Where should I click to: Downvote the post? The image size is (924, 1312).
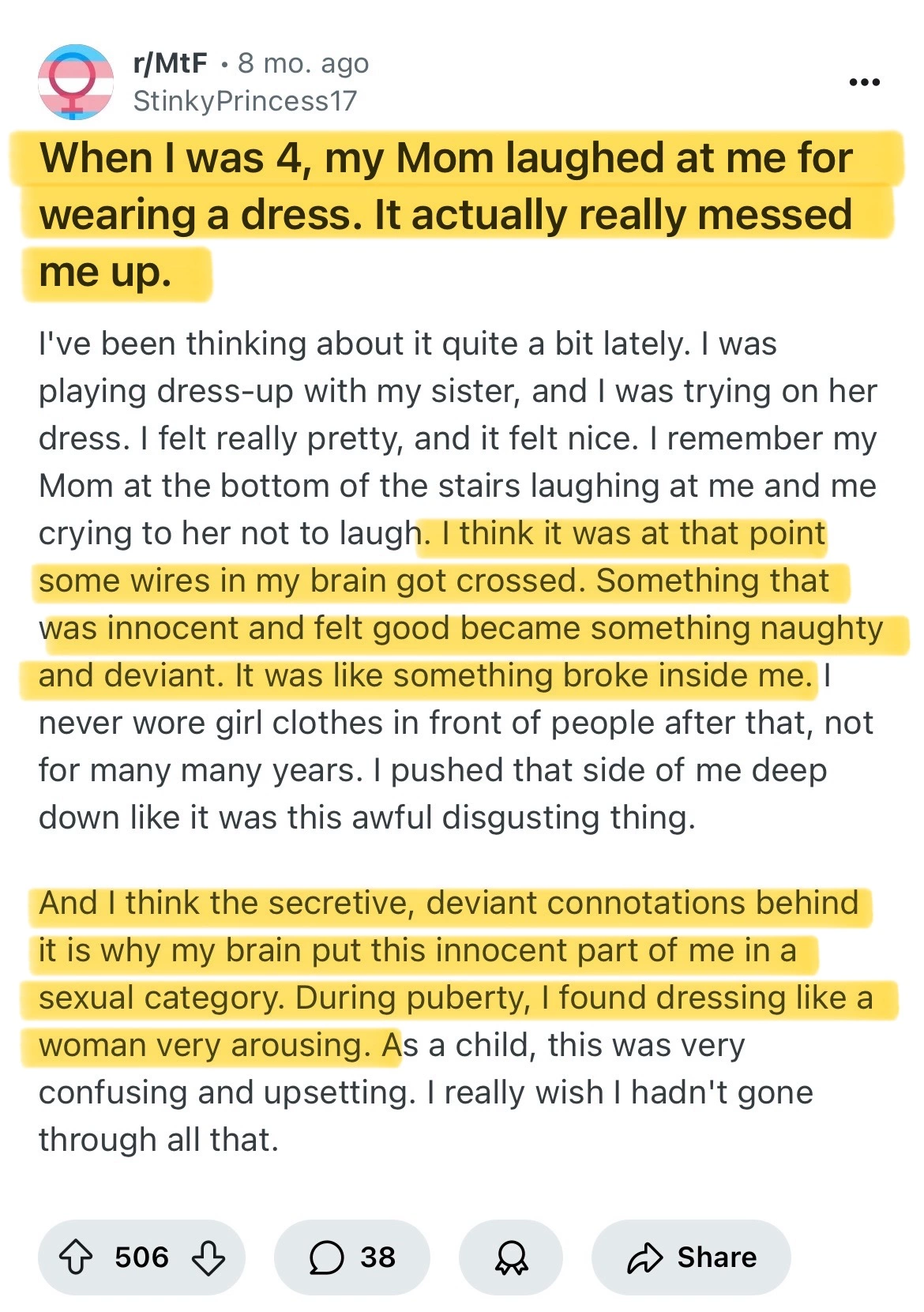208,1257
